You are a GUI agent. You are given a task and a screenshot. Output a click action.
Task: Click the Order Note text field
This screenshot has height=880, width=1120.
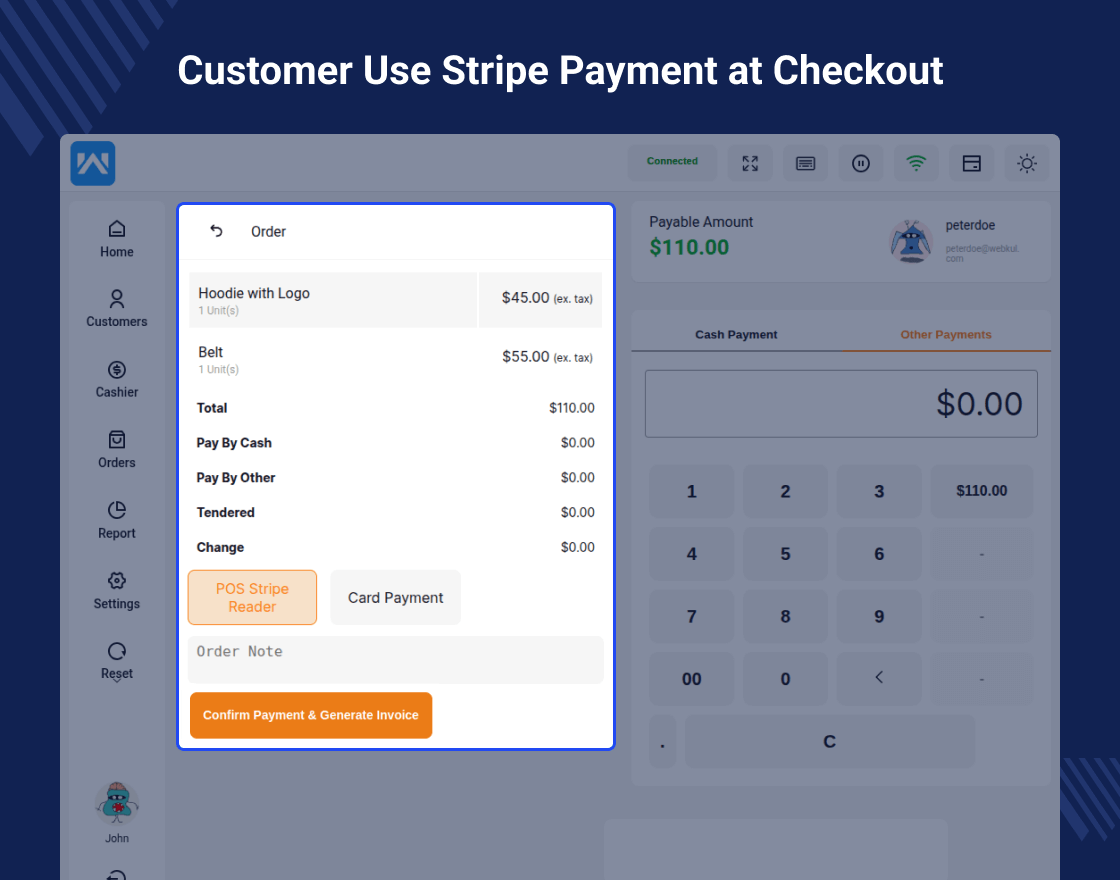coord(396,660)
